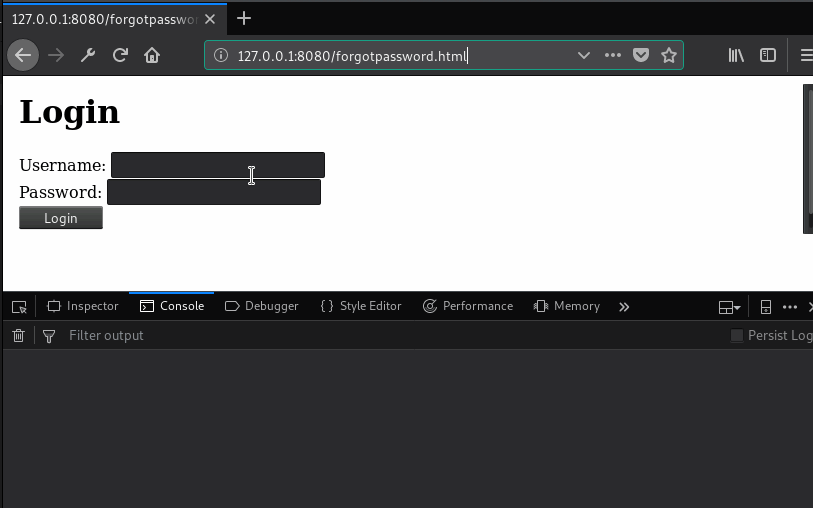Open the Firefox hamburger menu
This screenshot has width=813, height=508.
tap(806, 55)
